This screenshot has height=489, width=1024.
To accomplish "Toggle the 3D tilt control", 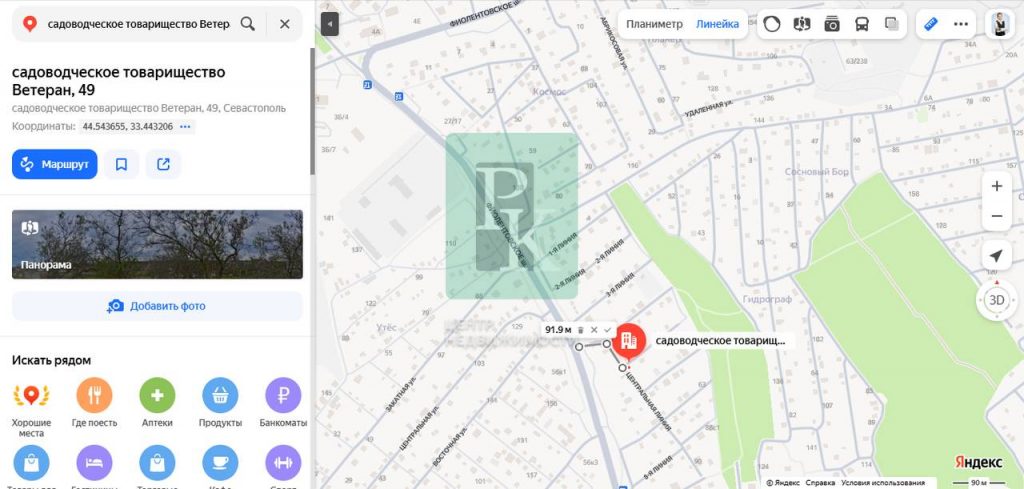I will pyautogui.click(x=997, y=300).
